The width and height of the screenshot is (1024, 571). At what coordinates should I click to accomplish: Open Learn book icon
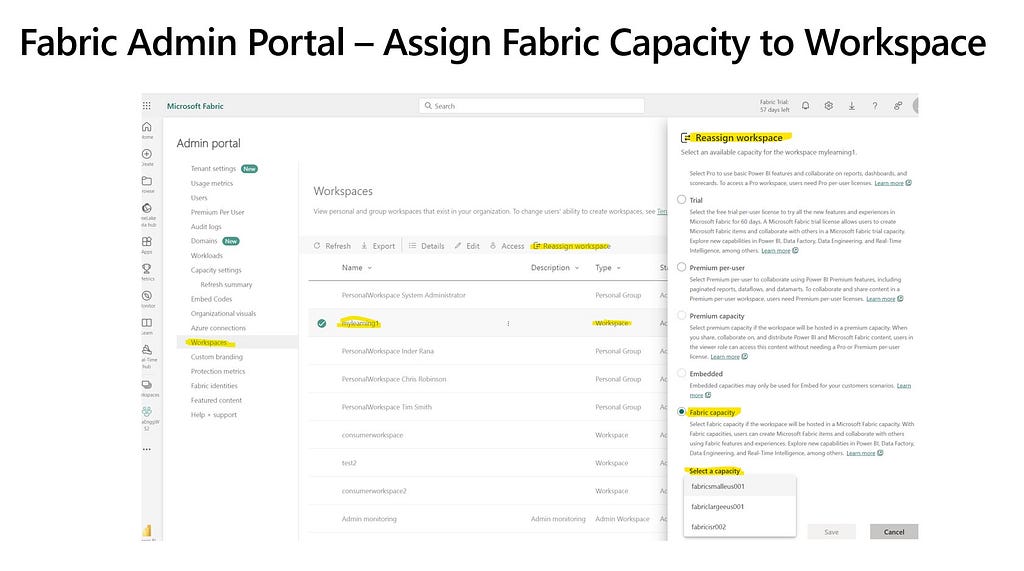tap(147, 323)
